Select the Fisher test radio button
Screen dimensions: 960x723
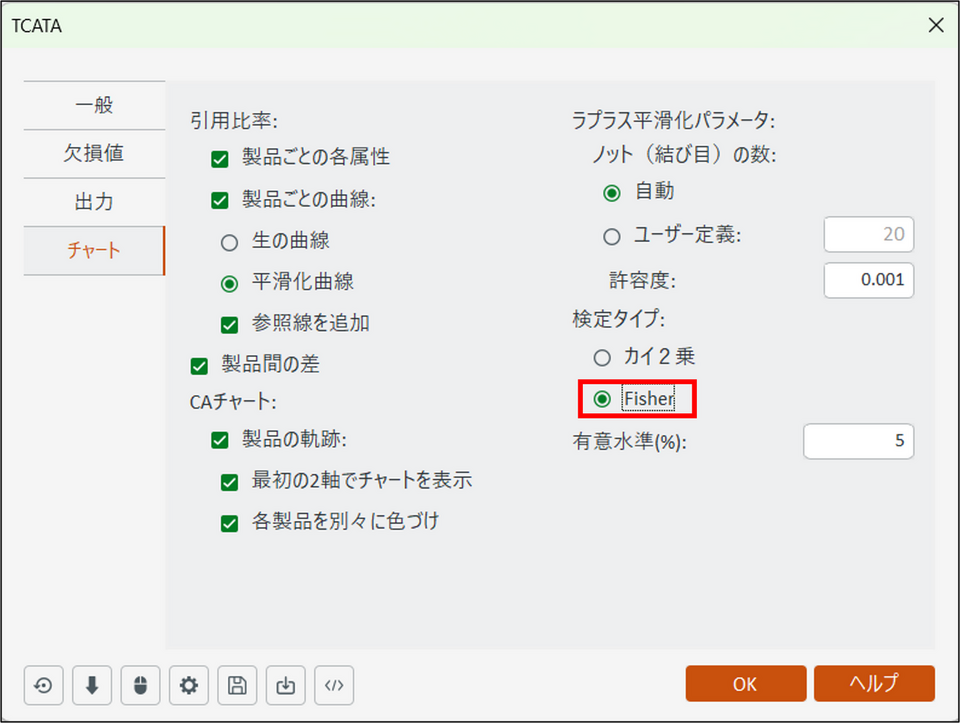[602, 399]
